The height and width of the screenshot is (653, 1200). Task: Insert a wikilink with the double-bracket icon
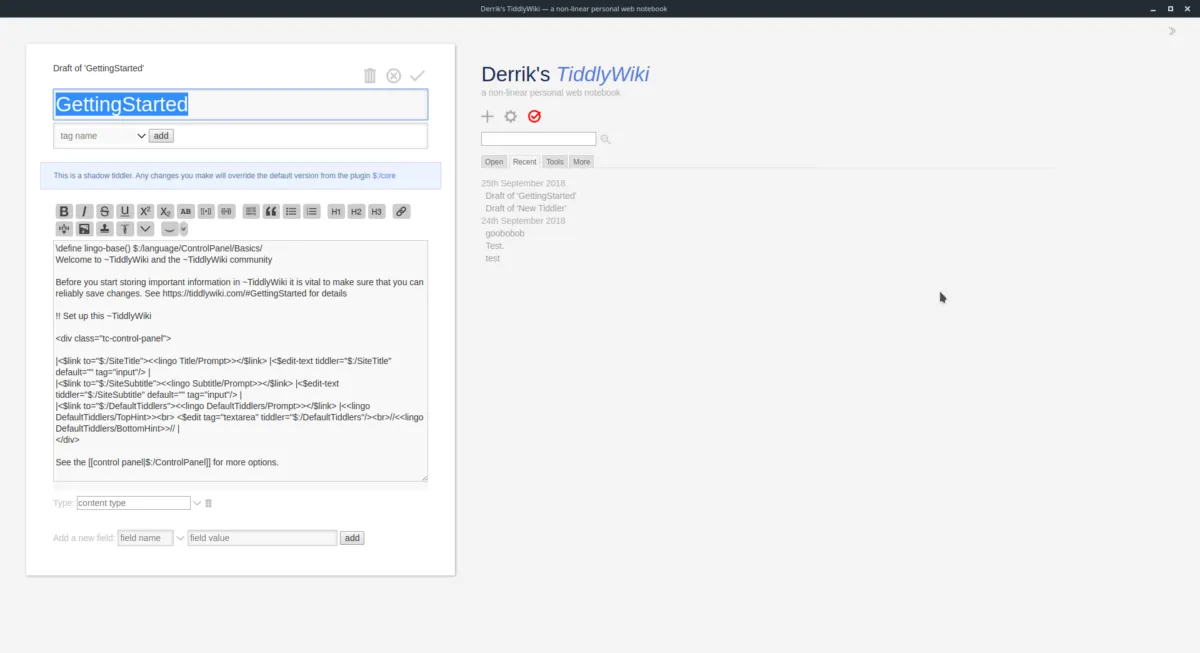206,211
